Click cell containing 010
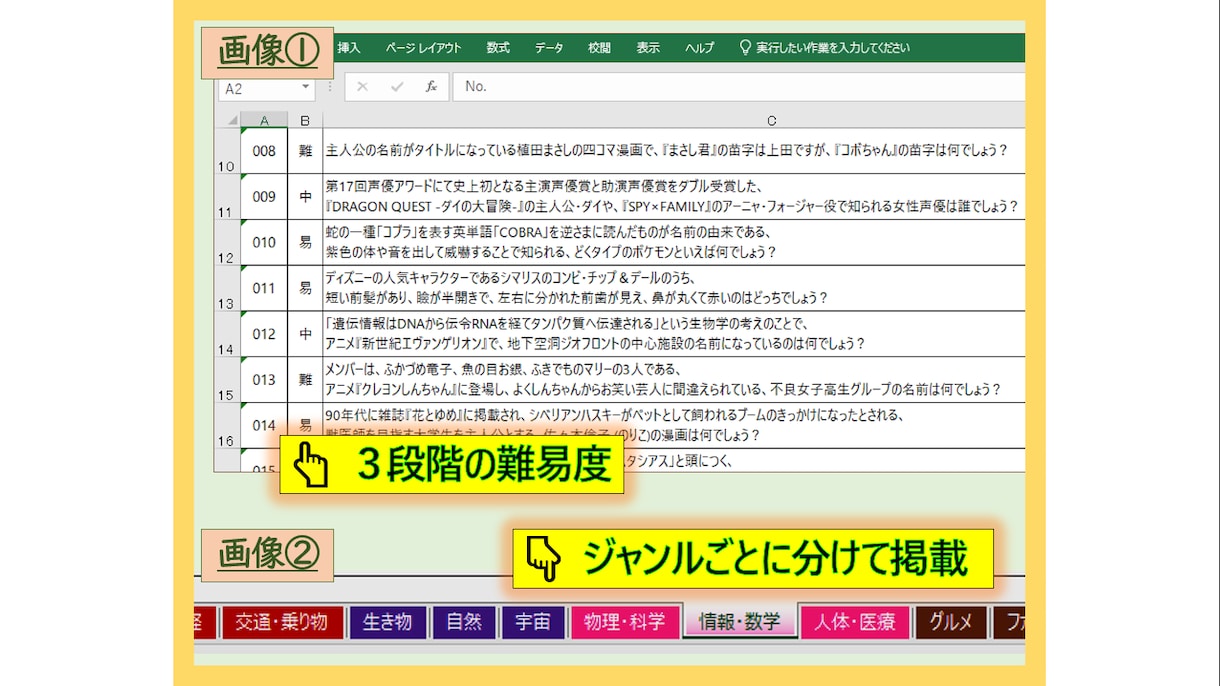1220x686 pixels. point(264,243)
